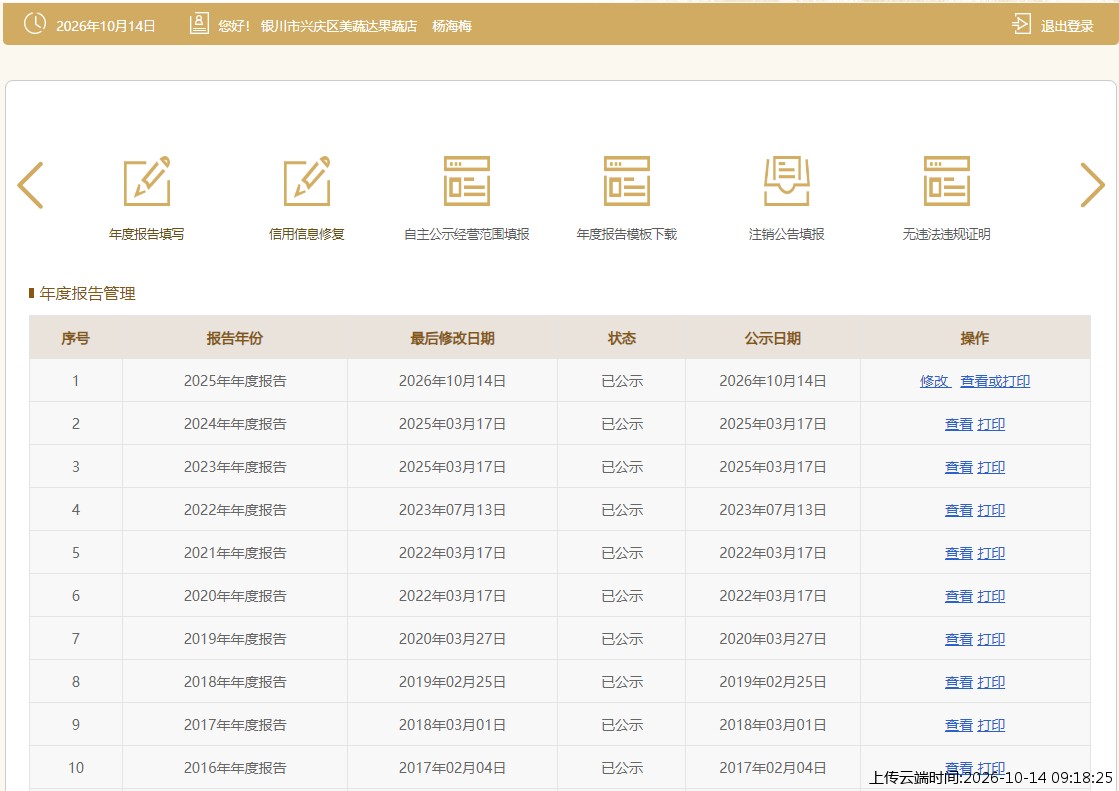This screenshot has width=1119, height=791.
Task: Click the 最后修改日期 column header
Action: (452, 338)
